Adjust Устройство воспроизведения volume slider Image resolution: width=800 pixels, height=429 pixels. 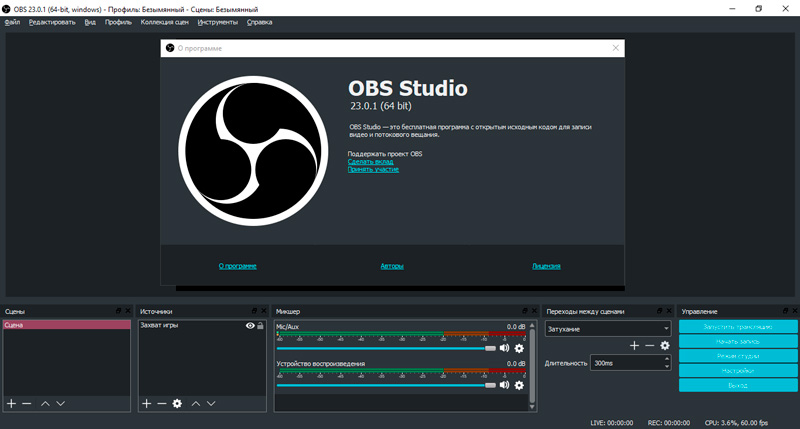386,385
